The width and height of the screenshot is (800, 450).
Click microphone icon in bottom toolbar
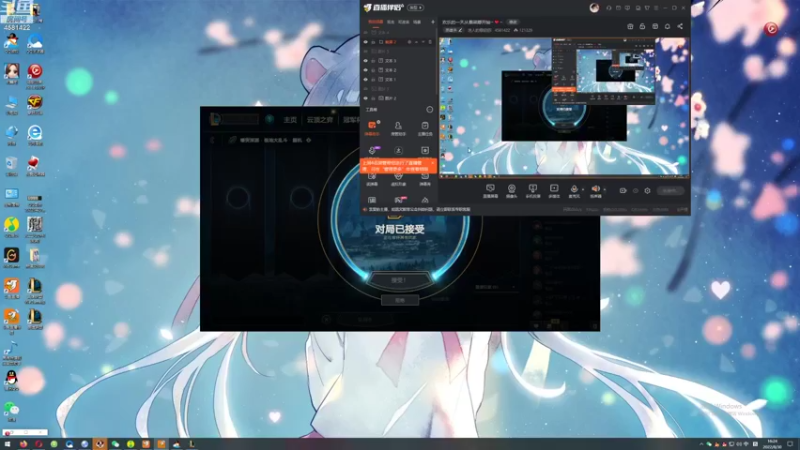pyautogui.click(x=574, y=191)
